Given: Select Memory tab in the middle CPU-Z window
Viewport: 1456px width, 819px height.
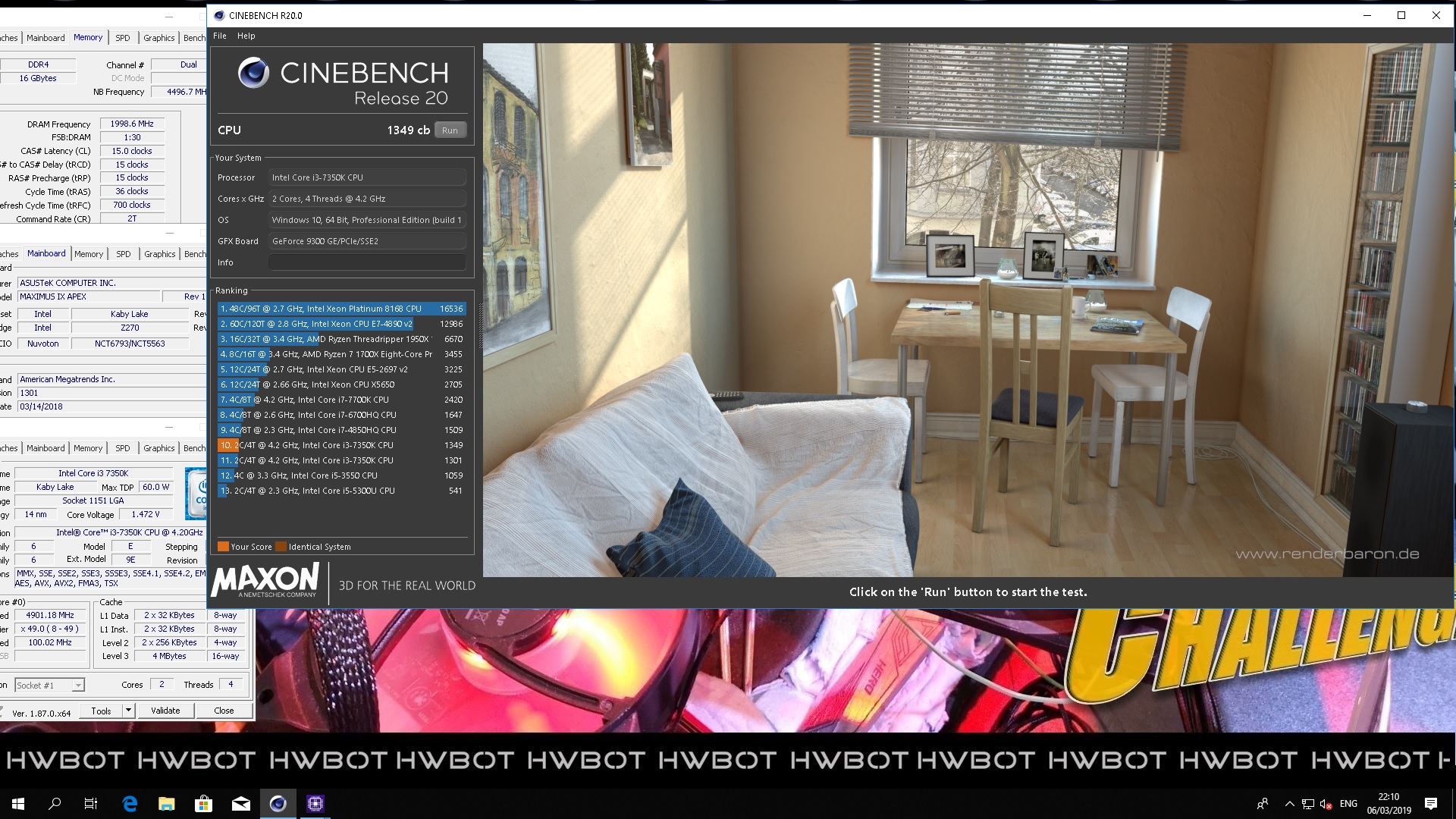Looking at the screenshot, I should tap(89, 254).
